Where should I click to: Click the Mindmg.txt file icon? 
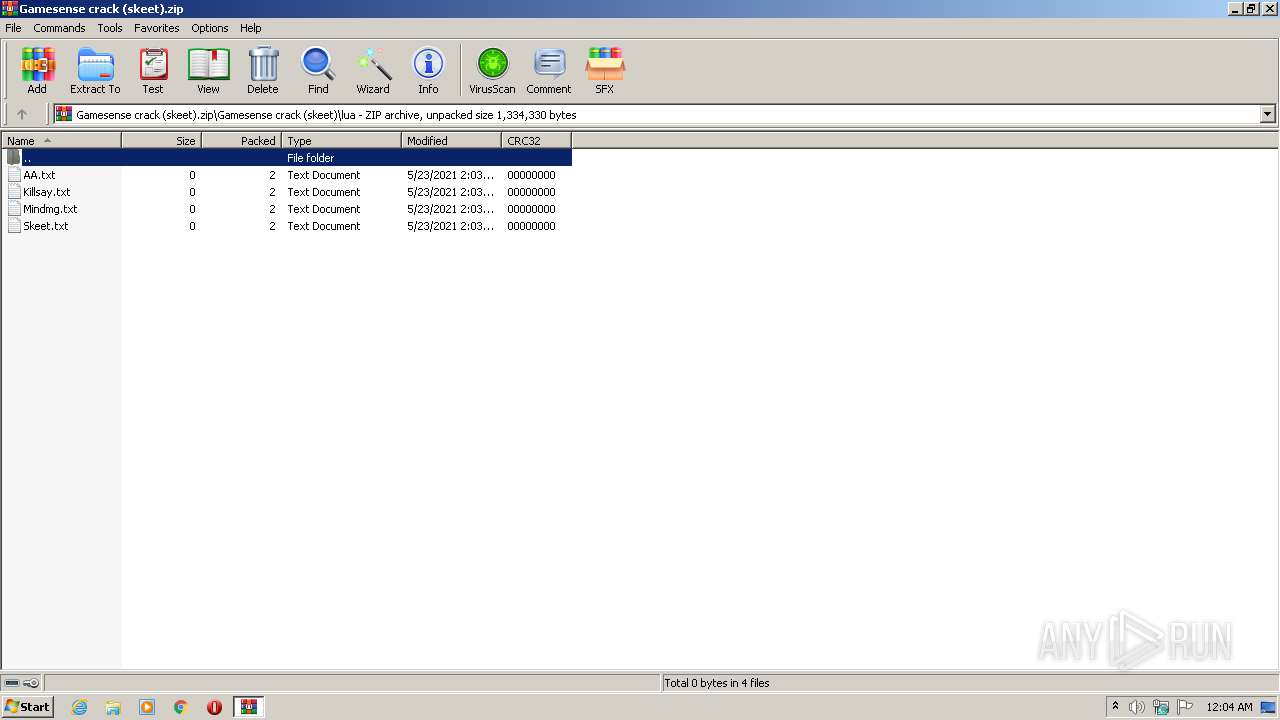pyautogui.click(x=14, y=209)
